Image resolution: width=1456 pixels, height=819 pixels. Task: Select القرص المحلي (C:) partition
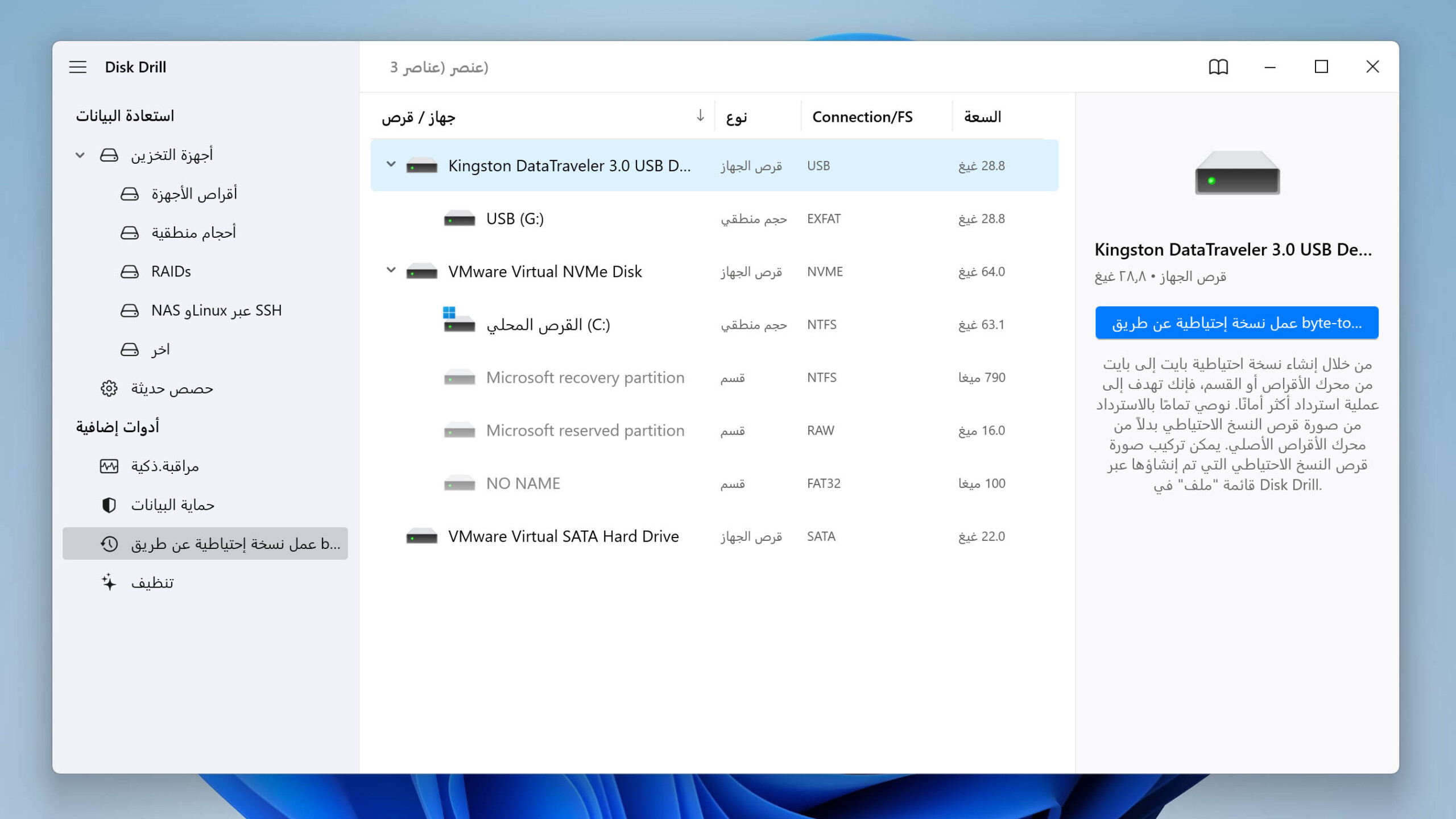(x=548, y=324)
